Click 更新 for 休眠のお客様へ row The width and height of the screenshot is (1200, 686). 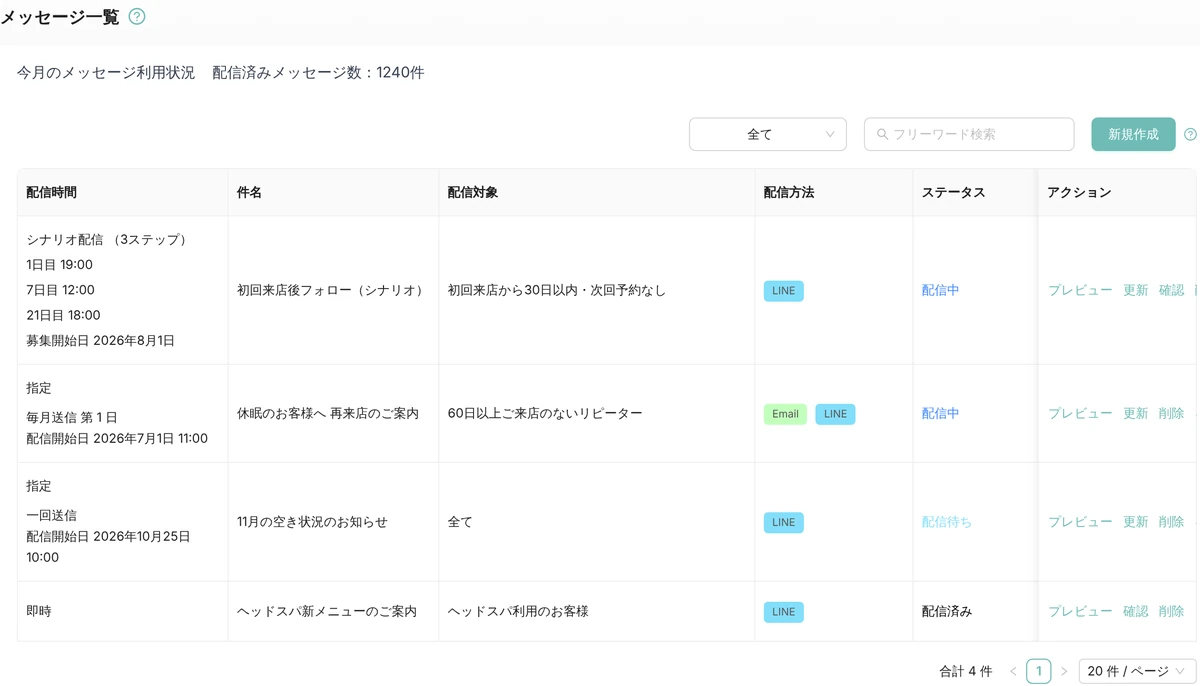1136,413
